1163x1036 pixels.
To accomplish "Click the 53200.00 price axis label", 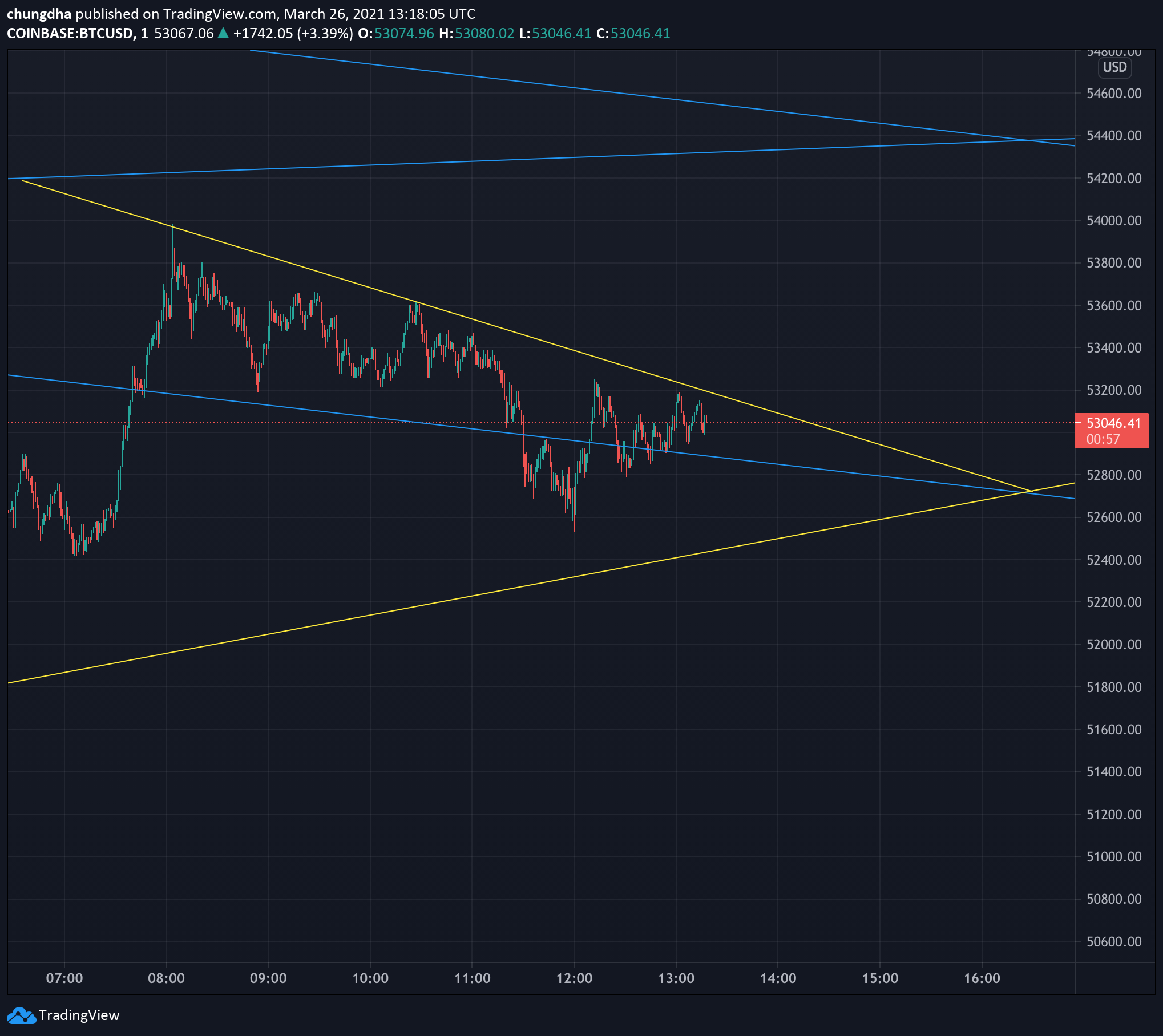I will tap(1114, 390).
